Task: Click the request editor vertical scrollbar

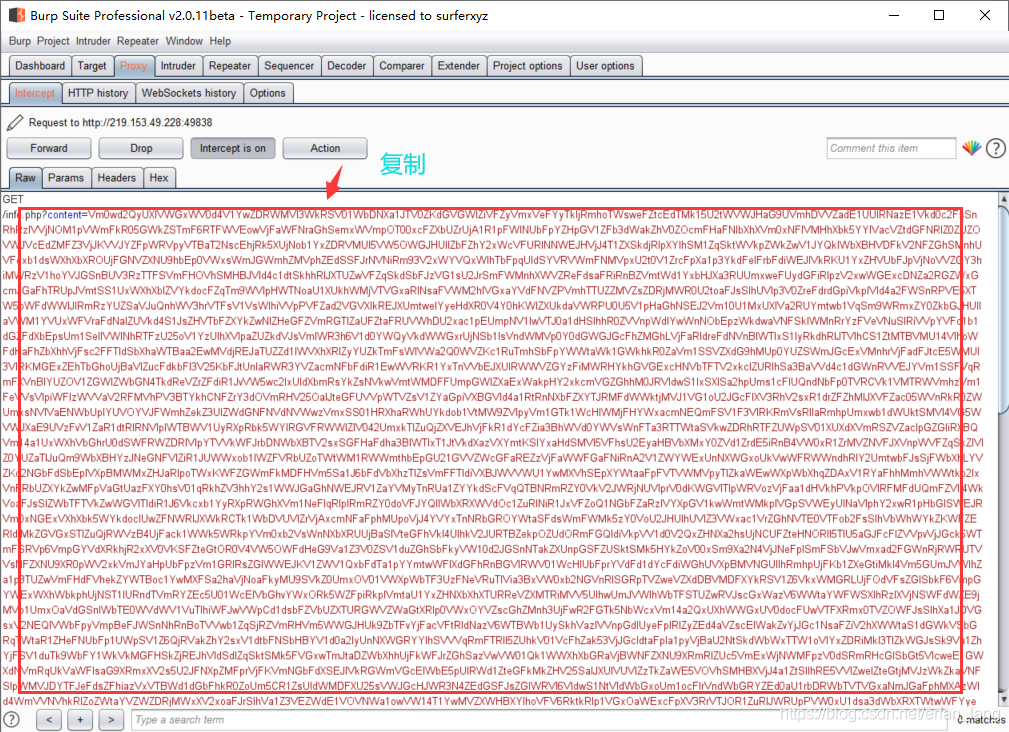Action: tap(1003, 448)
